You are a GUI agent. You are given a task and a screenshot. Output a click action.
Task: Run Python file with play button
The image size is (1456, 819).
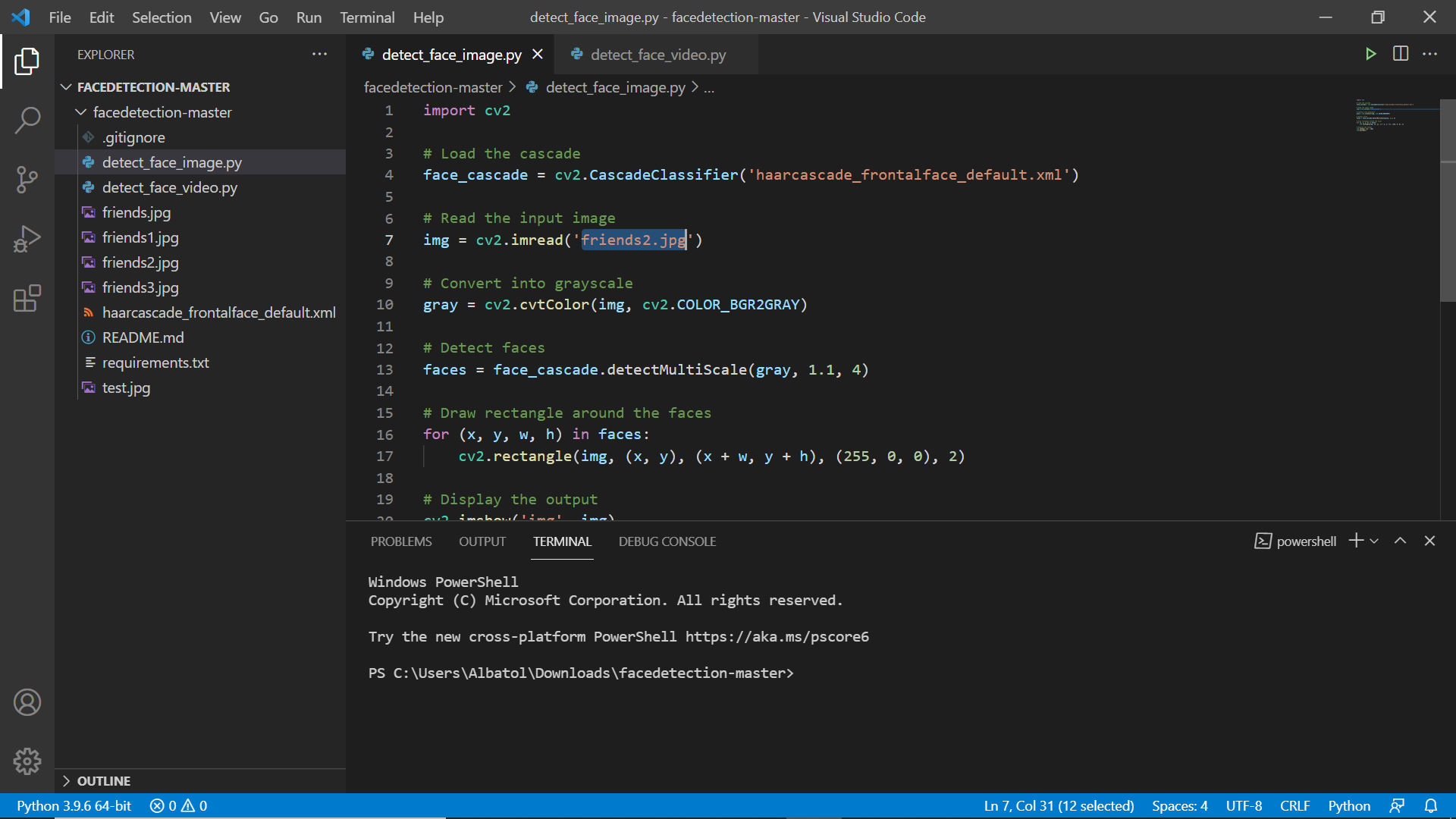[1370, 54]
